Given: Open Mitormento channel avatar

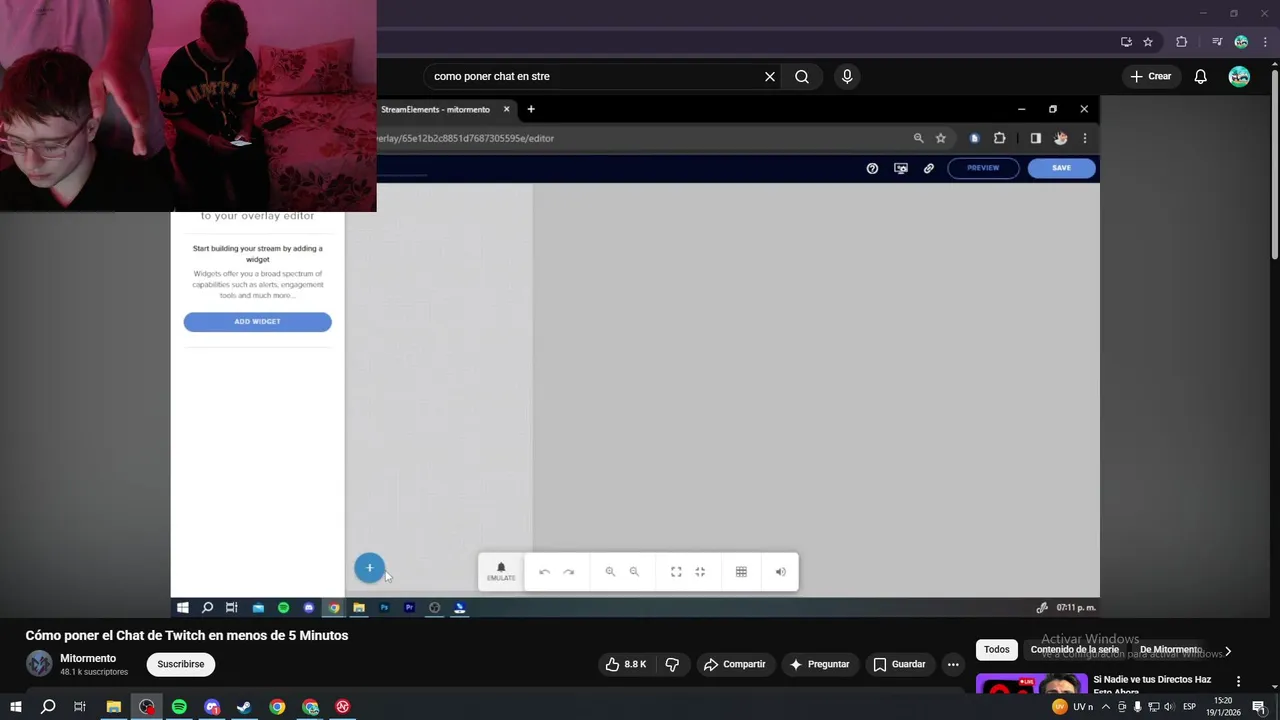Looking at the screenshot, I should point(39,664).
